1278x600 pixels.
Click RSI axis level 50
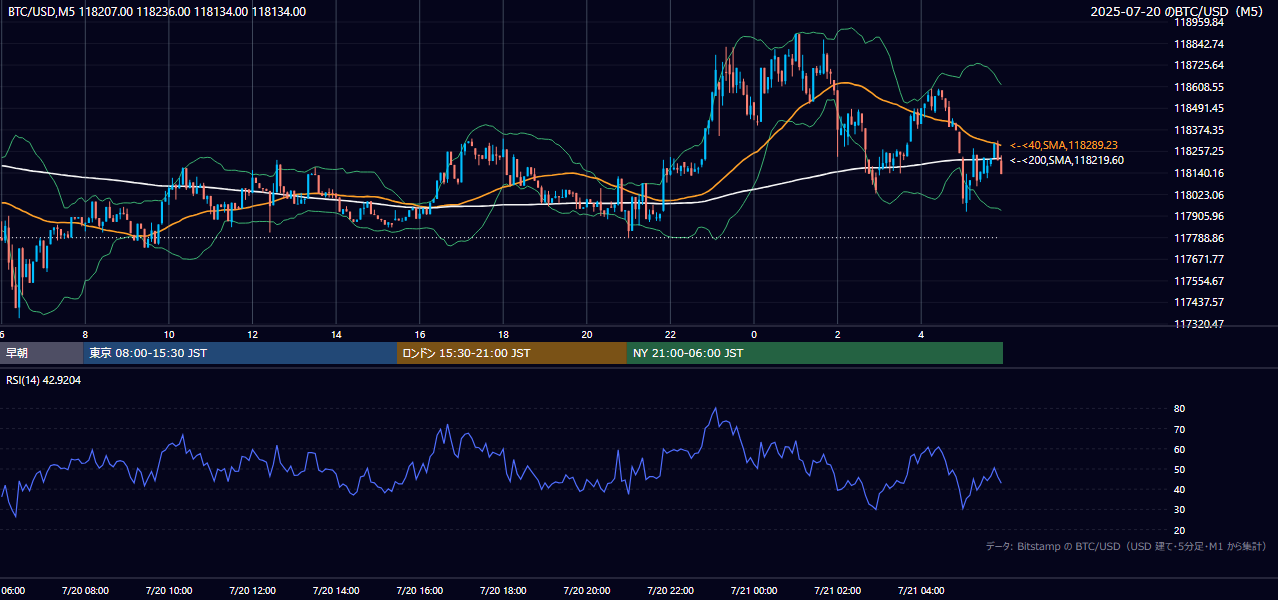click(1180, 469)
